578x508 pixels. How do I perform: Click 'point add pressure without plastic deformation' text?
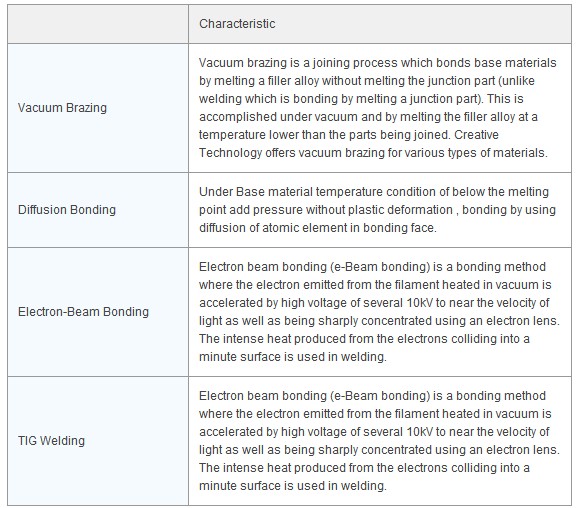point(326,209)
